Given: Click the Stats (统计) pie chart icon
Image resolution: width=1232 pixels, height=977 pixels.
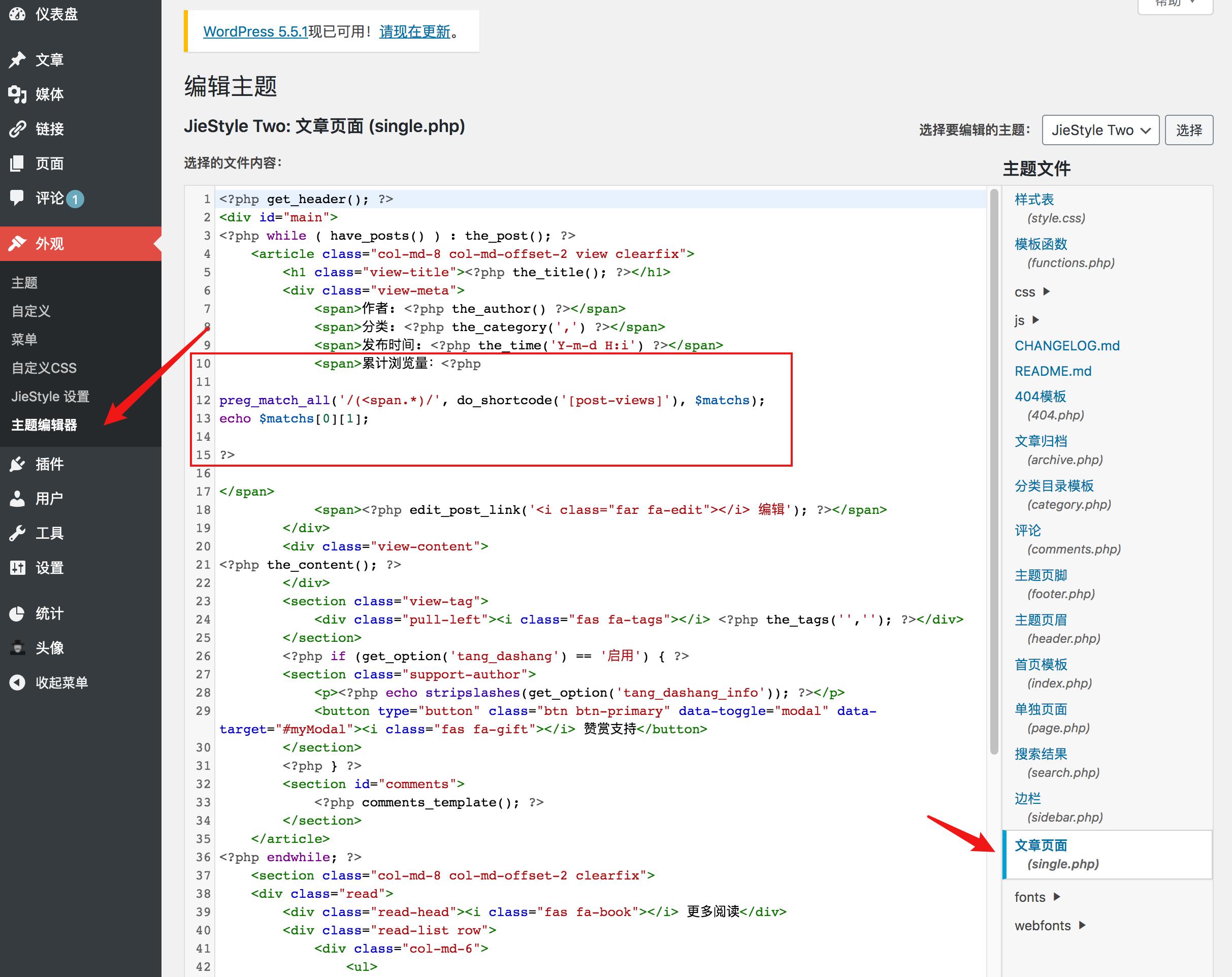Looking at the screenshot, I should [17, 613].
